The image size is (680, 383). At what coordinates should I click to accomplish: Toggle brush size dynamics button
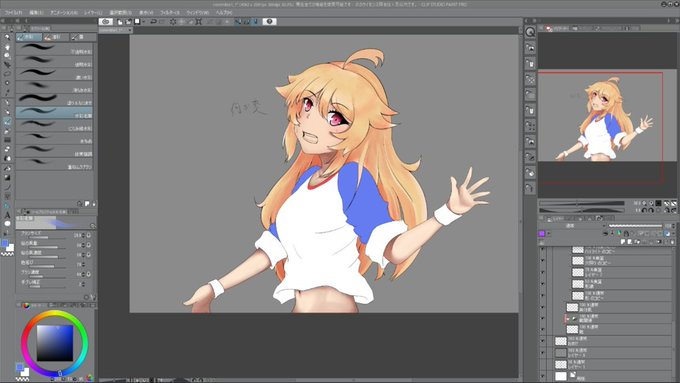coord(88,236)
